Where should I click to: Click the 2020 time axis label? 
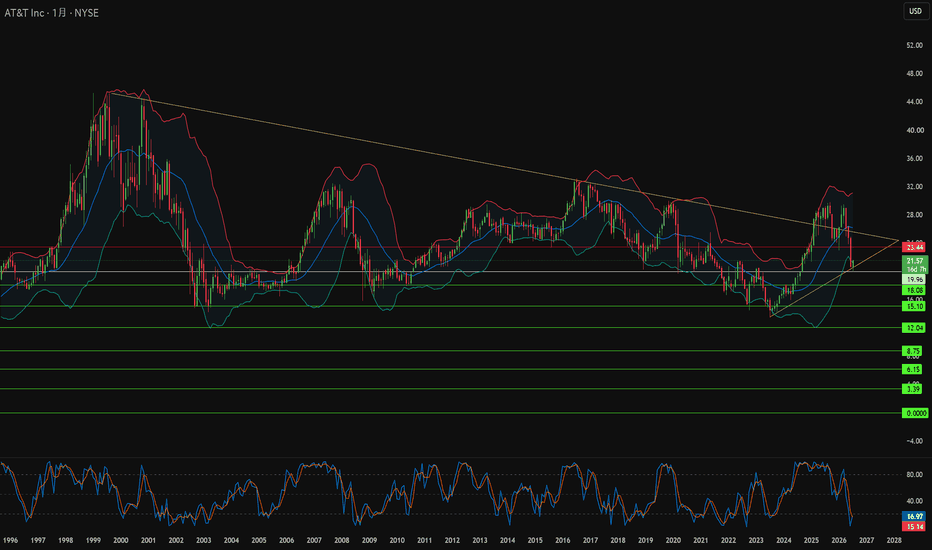[673, 540]
